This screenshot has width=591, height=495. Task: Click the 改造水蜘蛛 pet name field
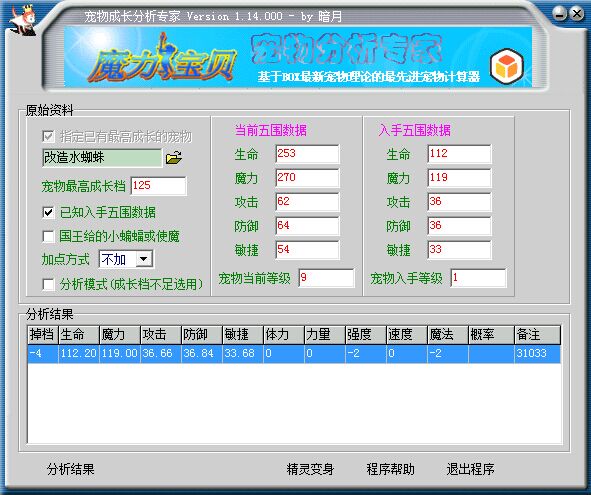102,158
